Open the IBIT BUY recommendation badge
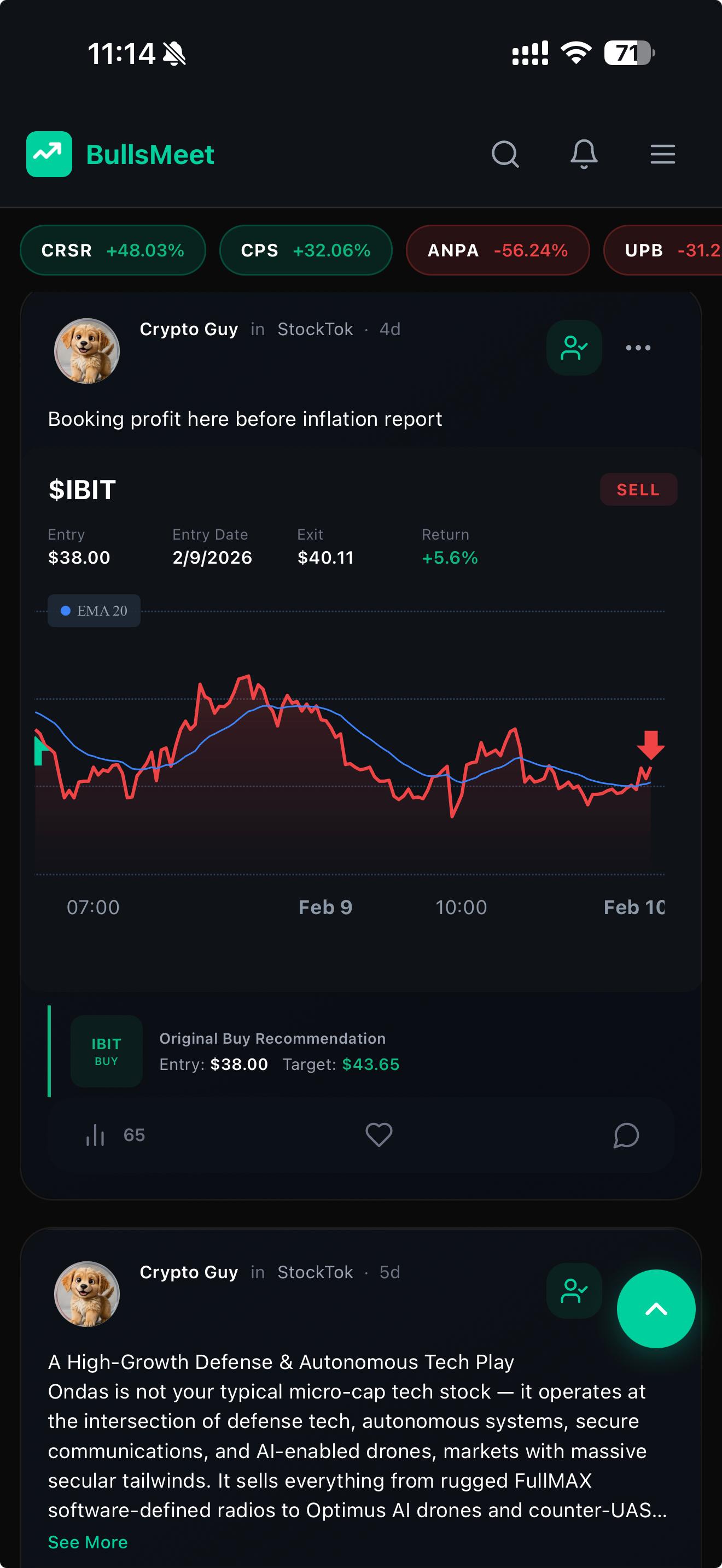Image resolution: width=722 pixels, height=1568 pixels. 107,1051
